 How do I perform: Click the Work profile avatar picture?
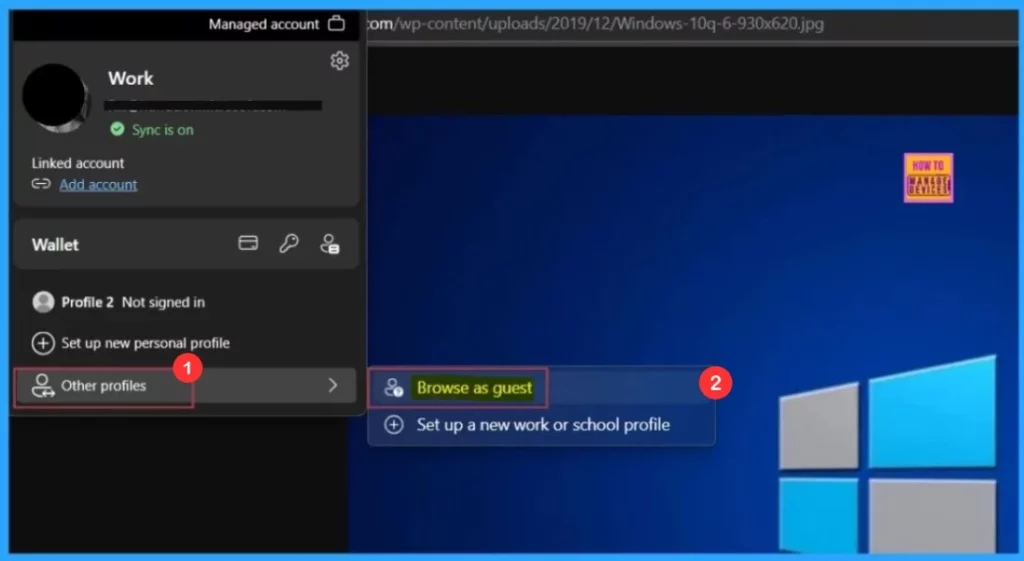[x=56, y=98]
